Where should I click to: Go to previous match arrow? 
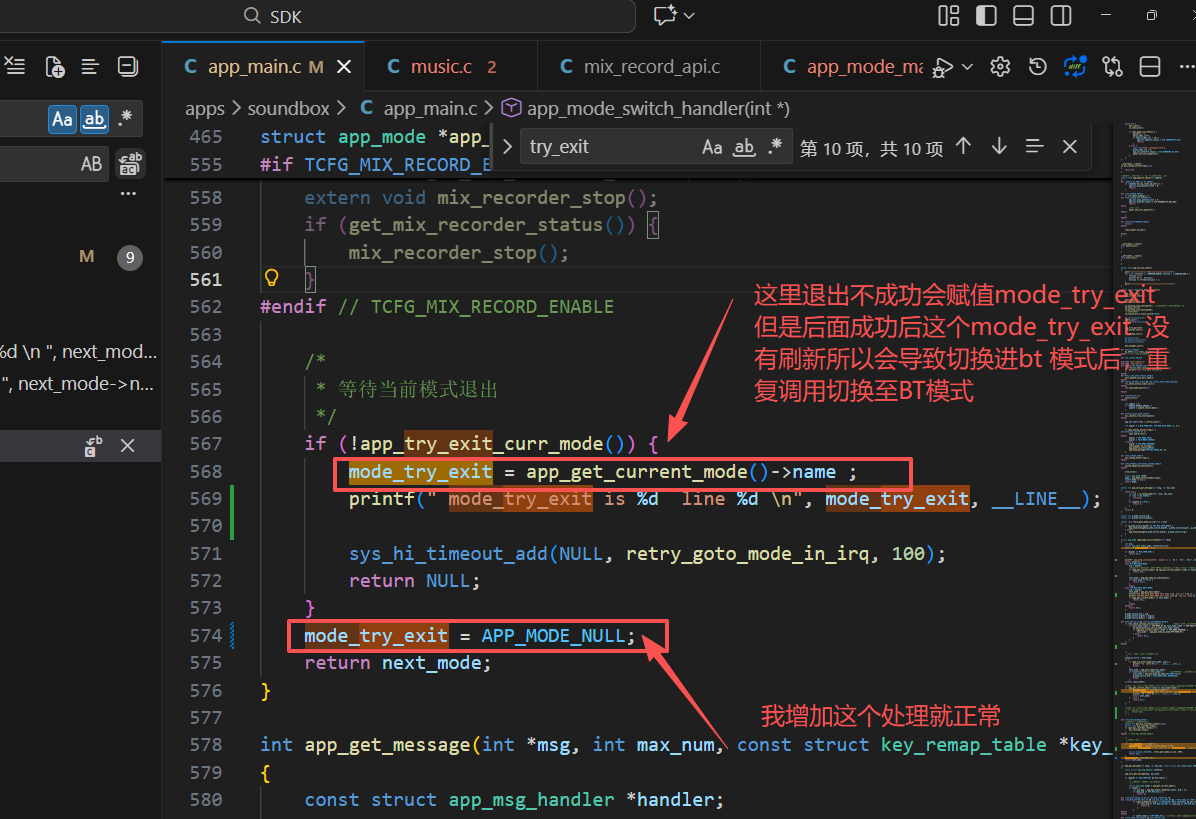[963, 146]
